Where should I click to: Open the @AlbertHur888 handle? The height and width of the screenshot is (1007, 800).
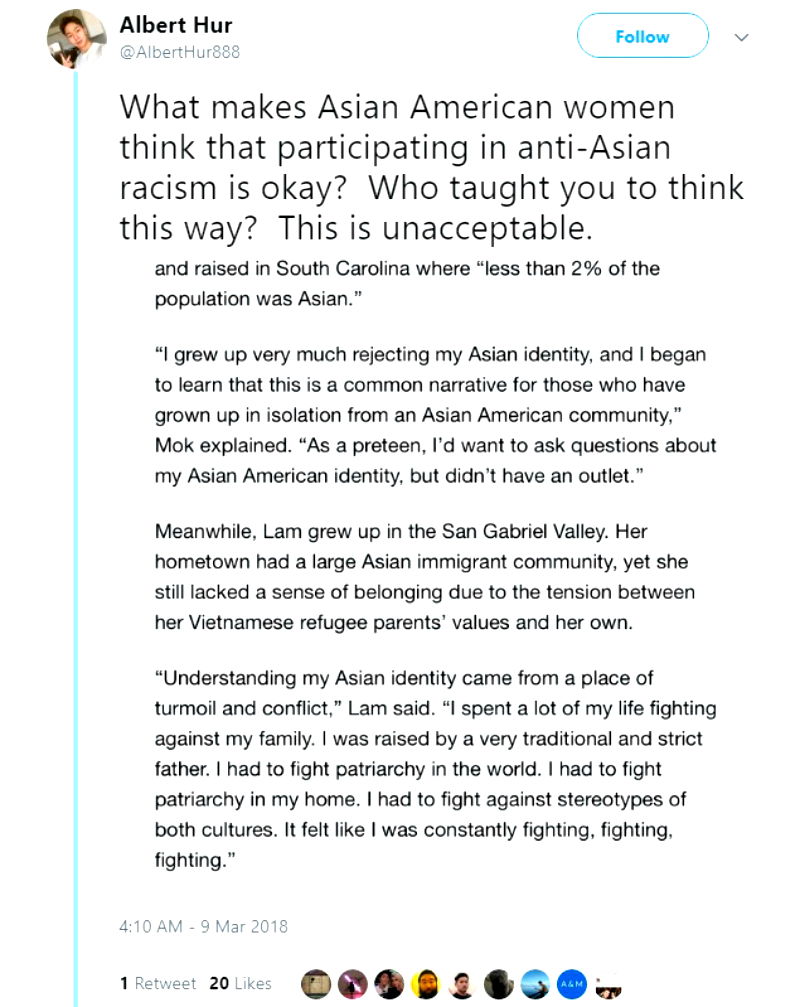click(x=180, y=51)
